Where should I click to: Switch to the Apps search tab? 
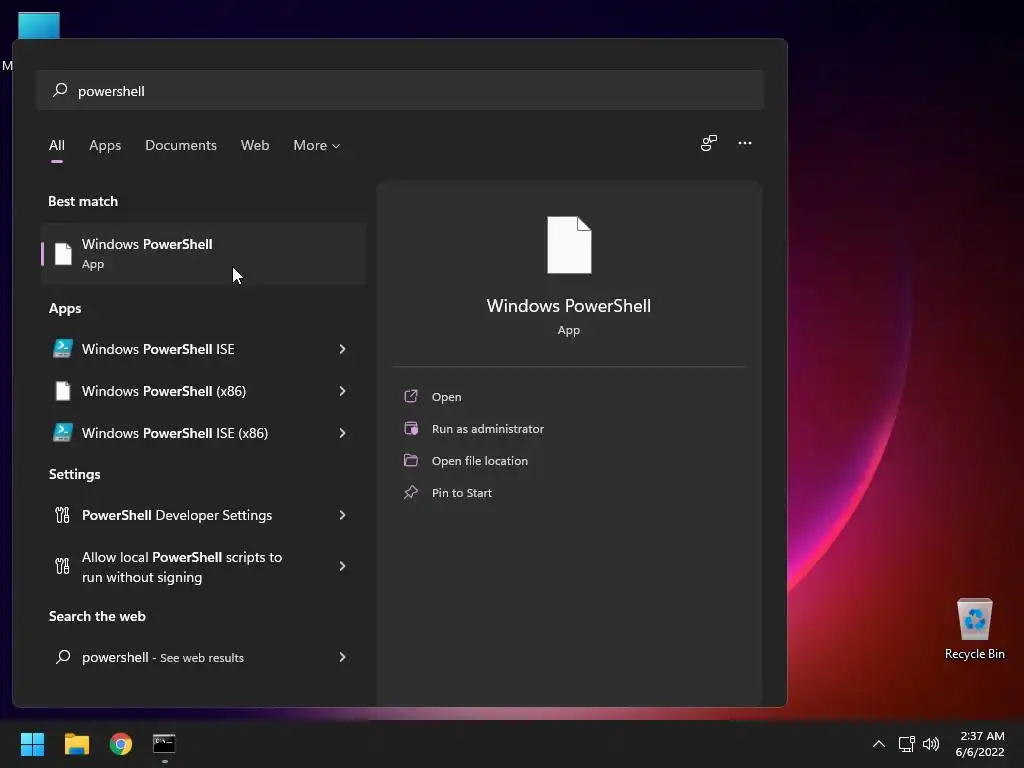105,146
